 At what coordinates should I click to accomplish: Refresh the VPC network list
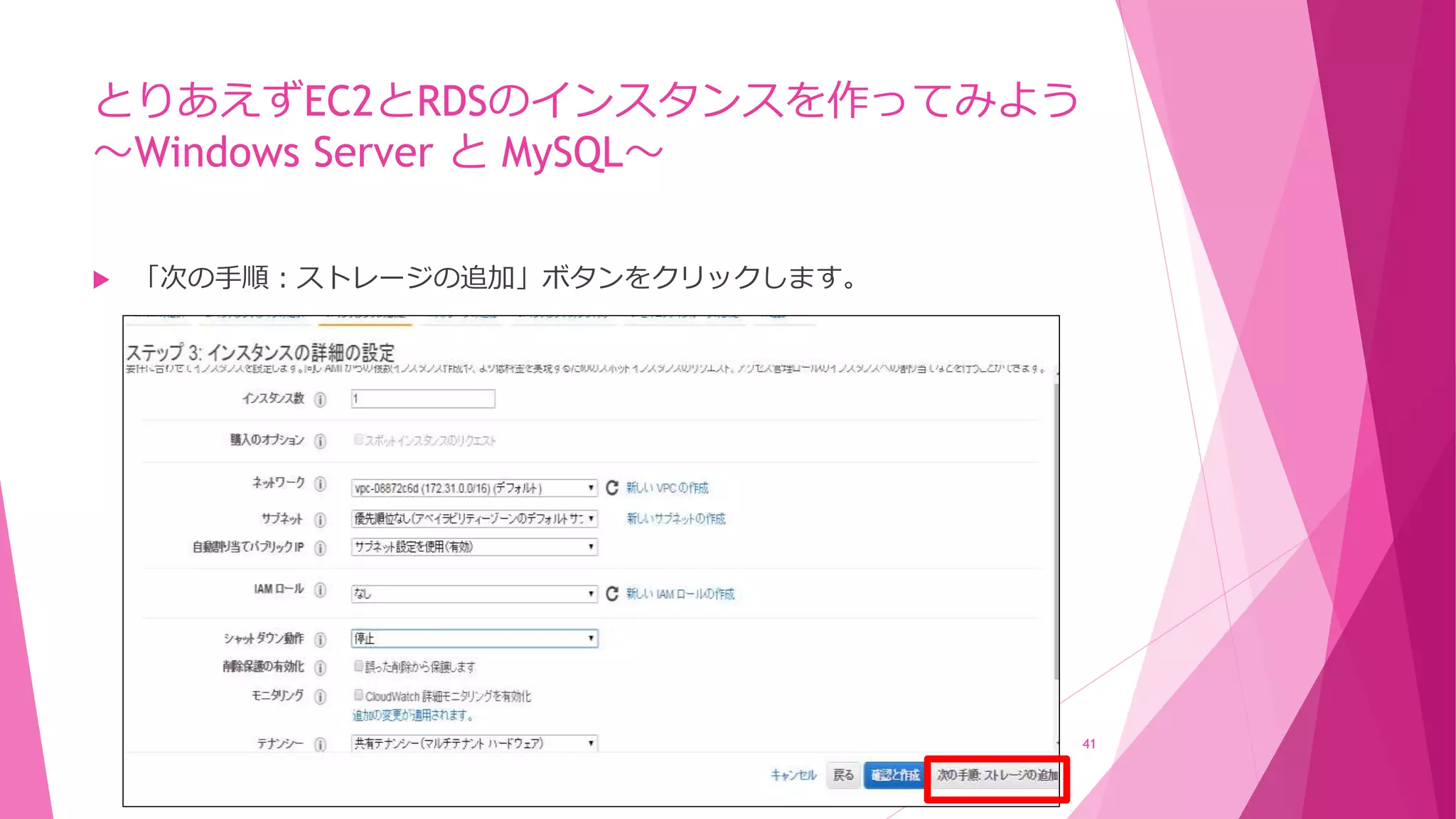coord(612,488)
